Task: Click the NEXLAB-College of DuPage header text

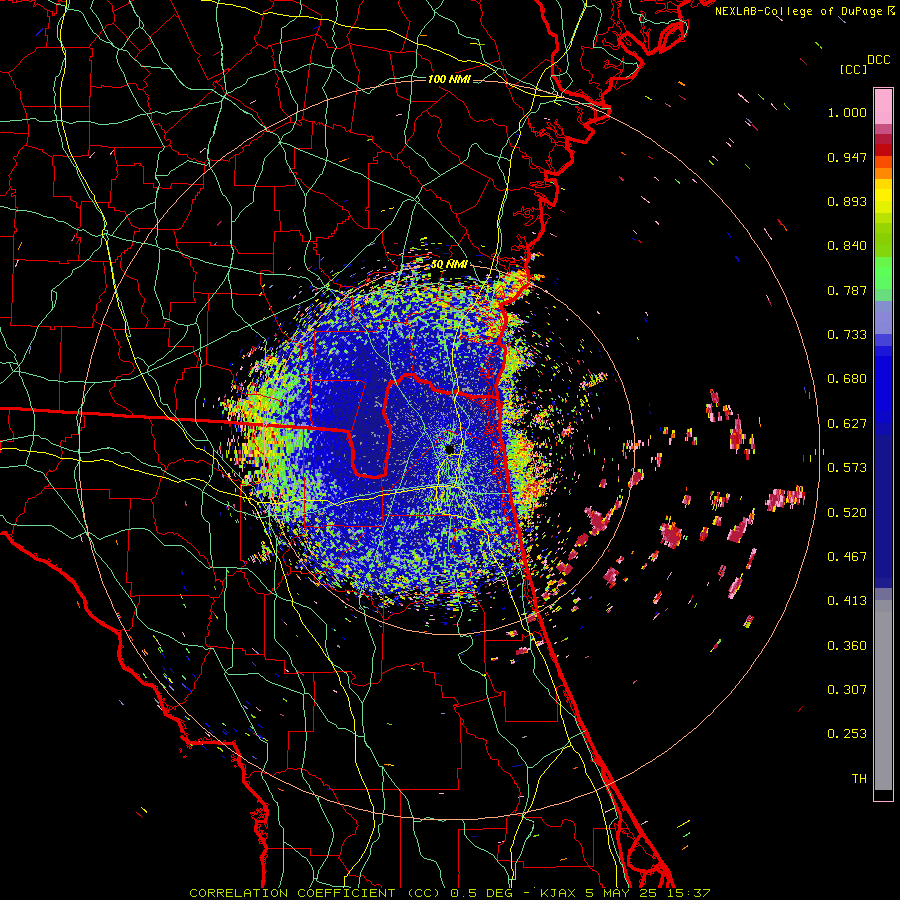Action: click(801, 11)
